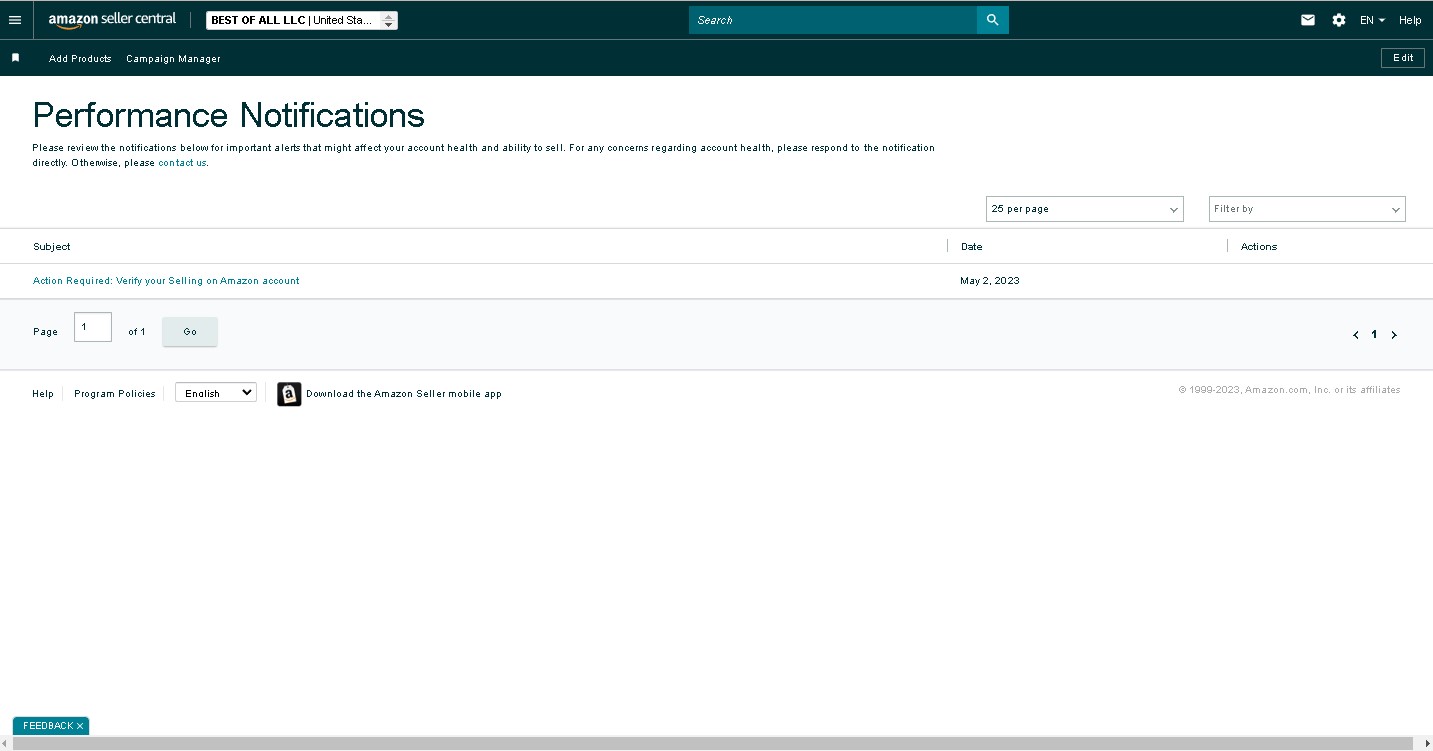
Task: Go to Amazon Seller Central home logo
Action: [x=112, y=20]
